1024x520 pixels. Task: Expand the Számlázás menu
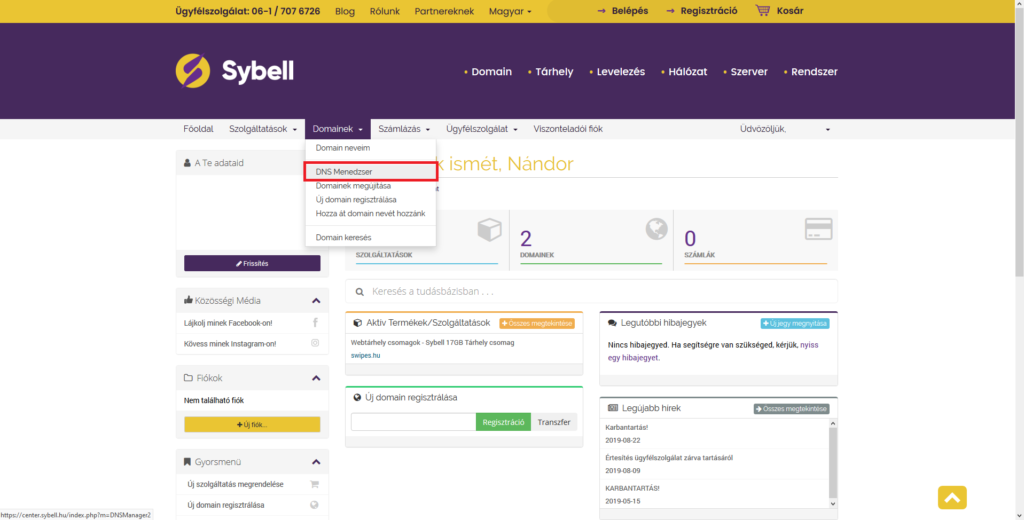(404, 129)
